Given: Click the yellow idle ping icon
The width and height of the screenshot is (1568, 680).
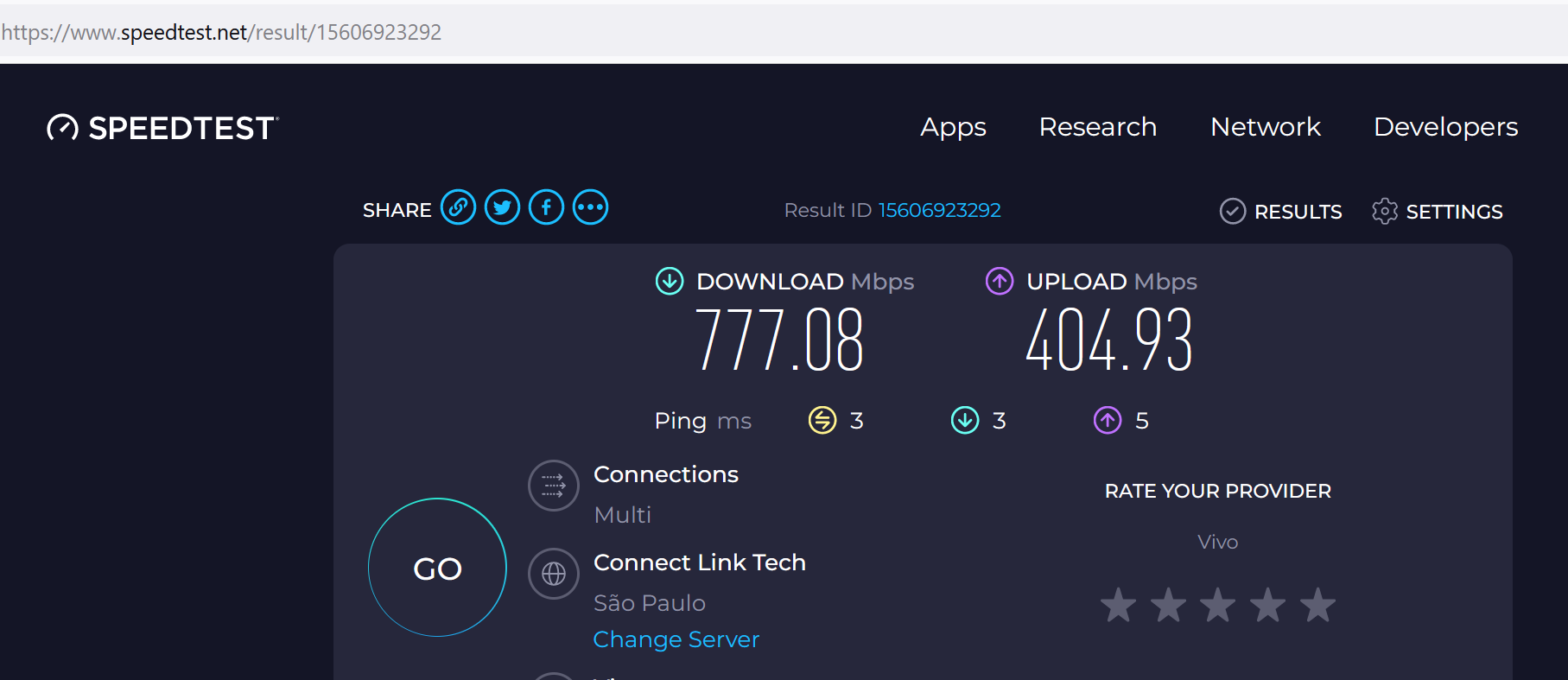Looking at the screenshot, I should coord(822,420).
